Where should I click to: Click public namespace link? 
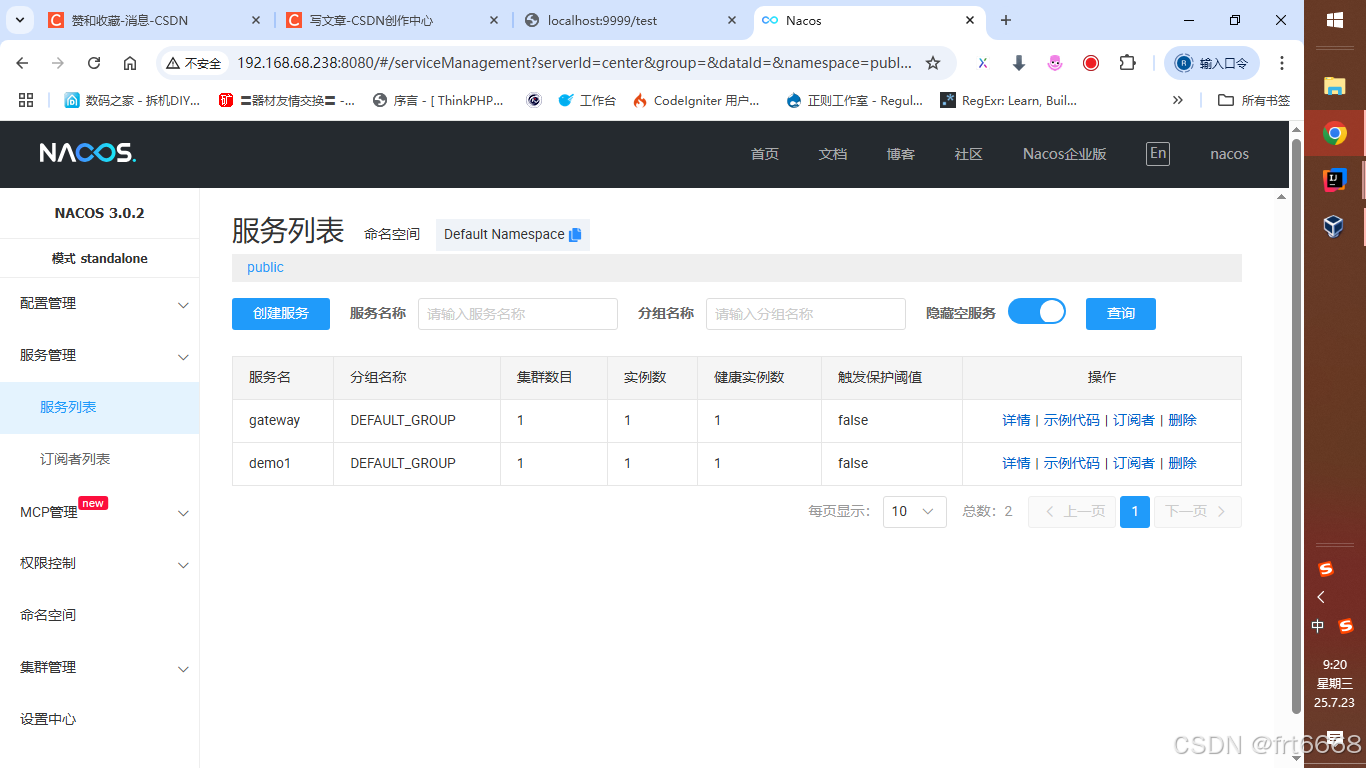point(265,268)
